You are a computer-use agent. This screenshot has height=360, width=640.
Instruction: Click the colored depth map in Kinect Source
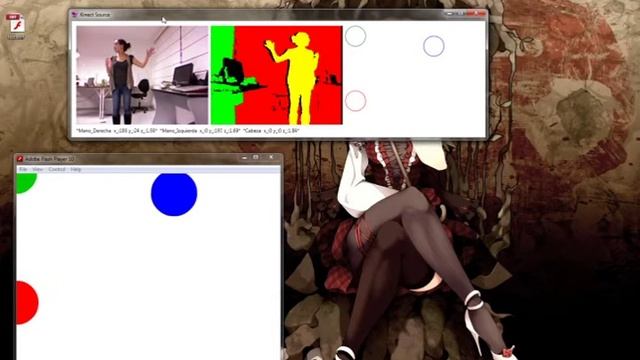tap(276, 75)
